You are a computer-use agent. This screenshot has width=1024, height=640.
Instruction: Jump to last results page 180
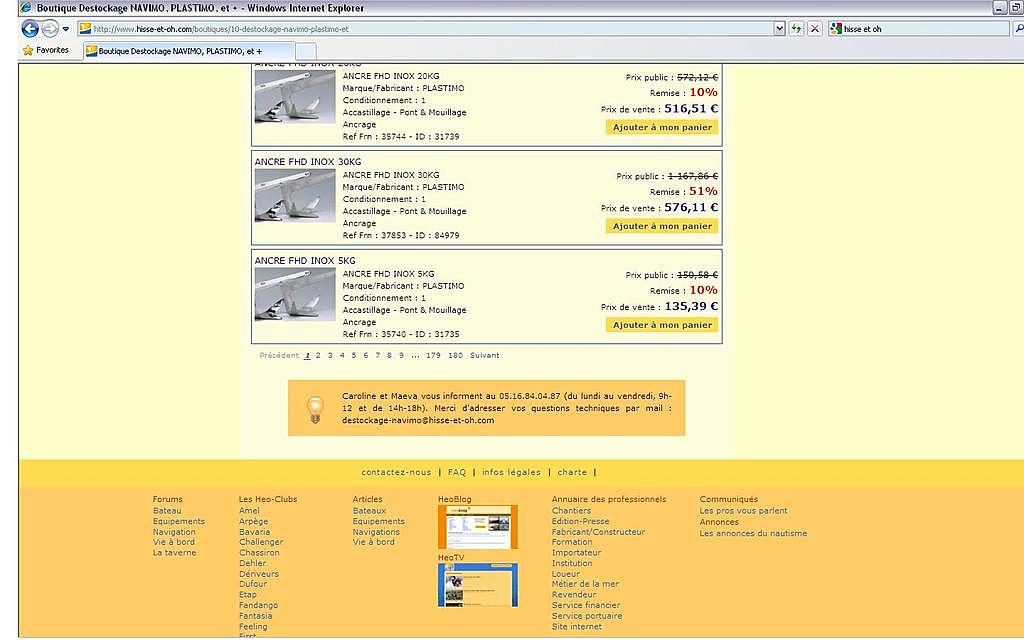pyautogui.click(x=455, y=355)
